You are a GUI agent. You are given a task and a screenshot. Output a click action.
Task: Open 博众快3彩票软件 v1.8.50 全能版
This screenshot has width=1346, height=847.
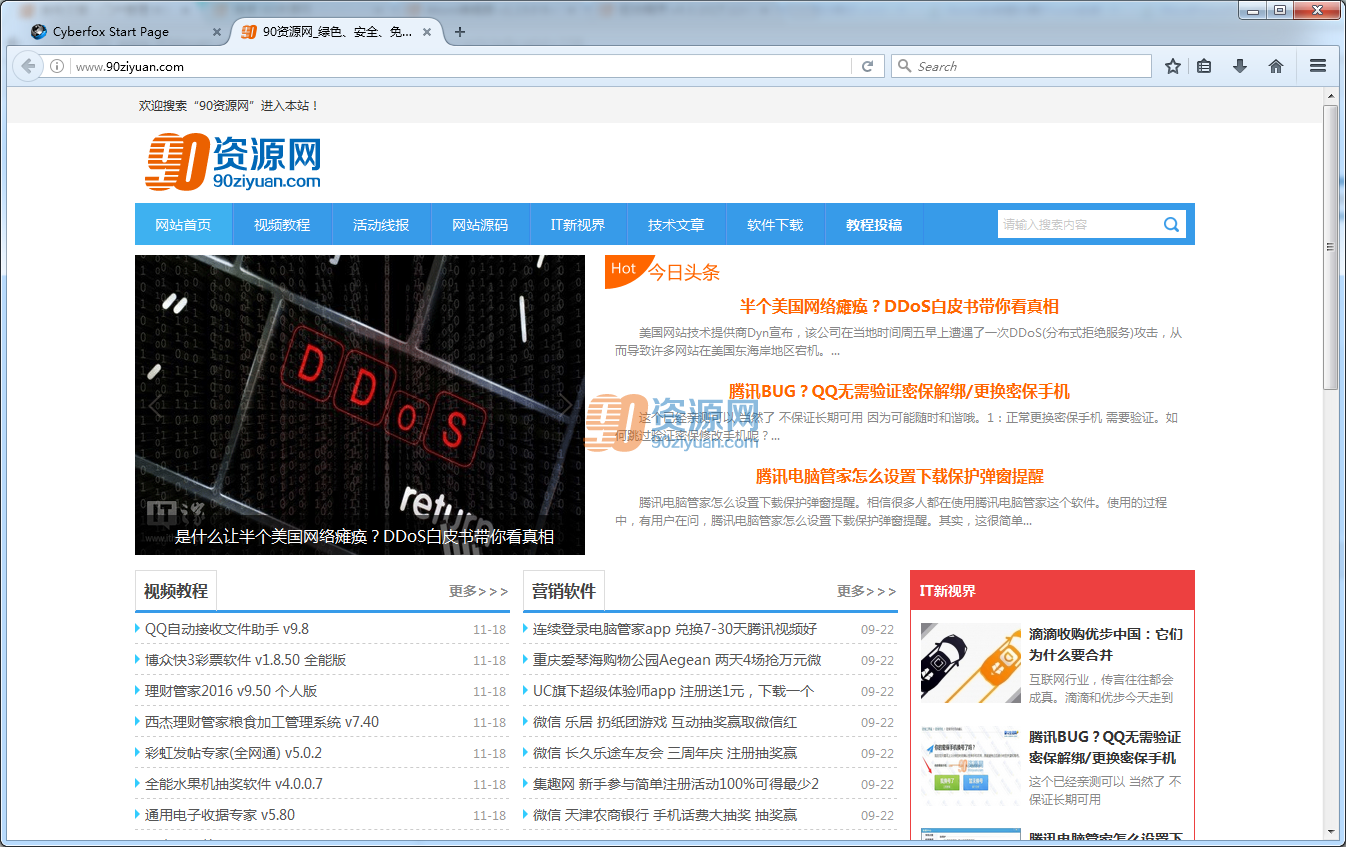coord(245,660)
